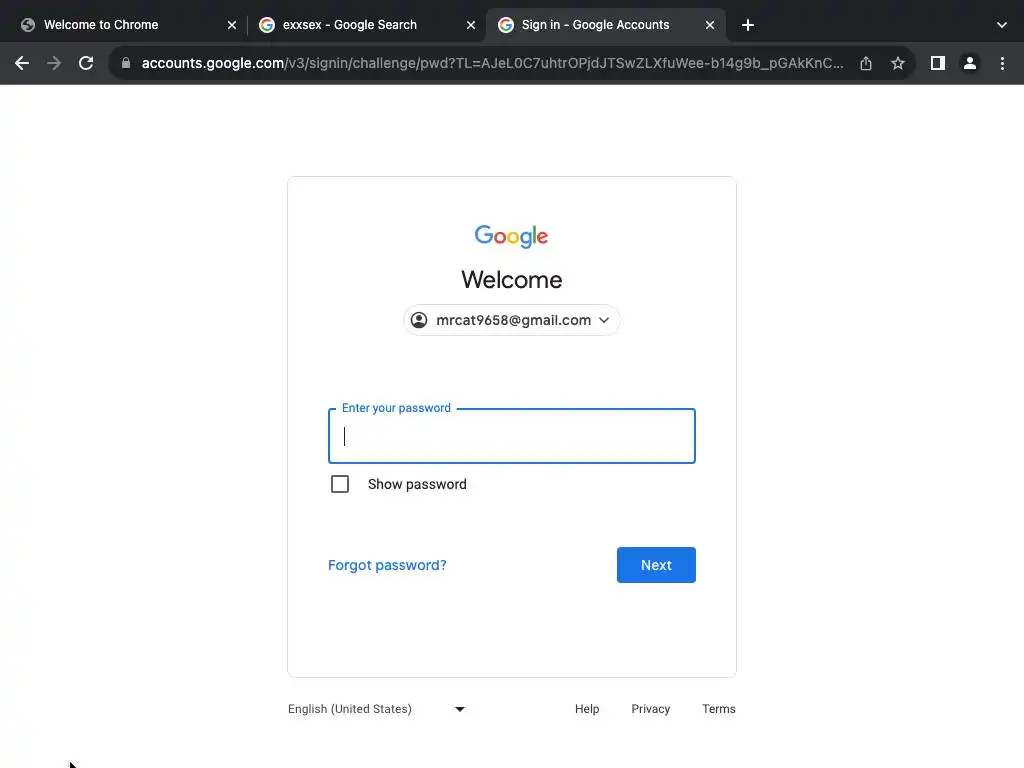1024x768 pixels.
Task: Focus the Enter your password field
Action: click(x=511, y=436)
